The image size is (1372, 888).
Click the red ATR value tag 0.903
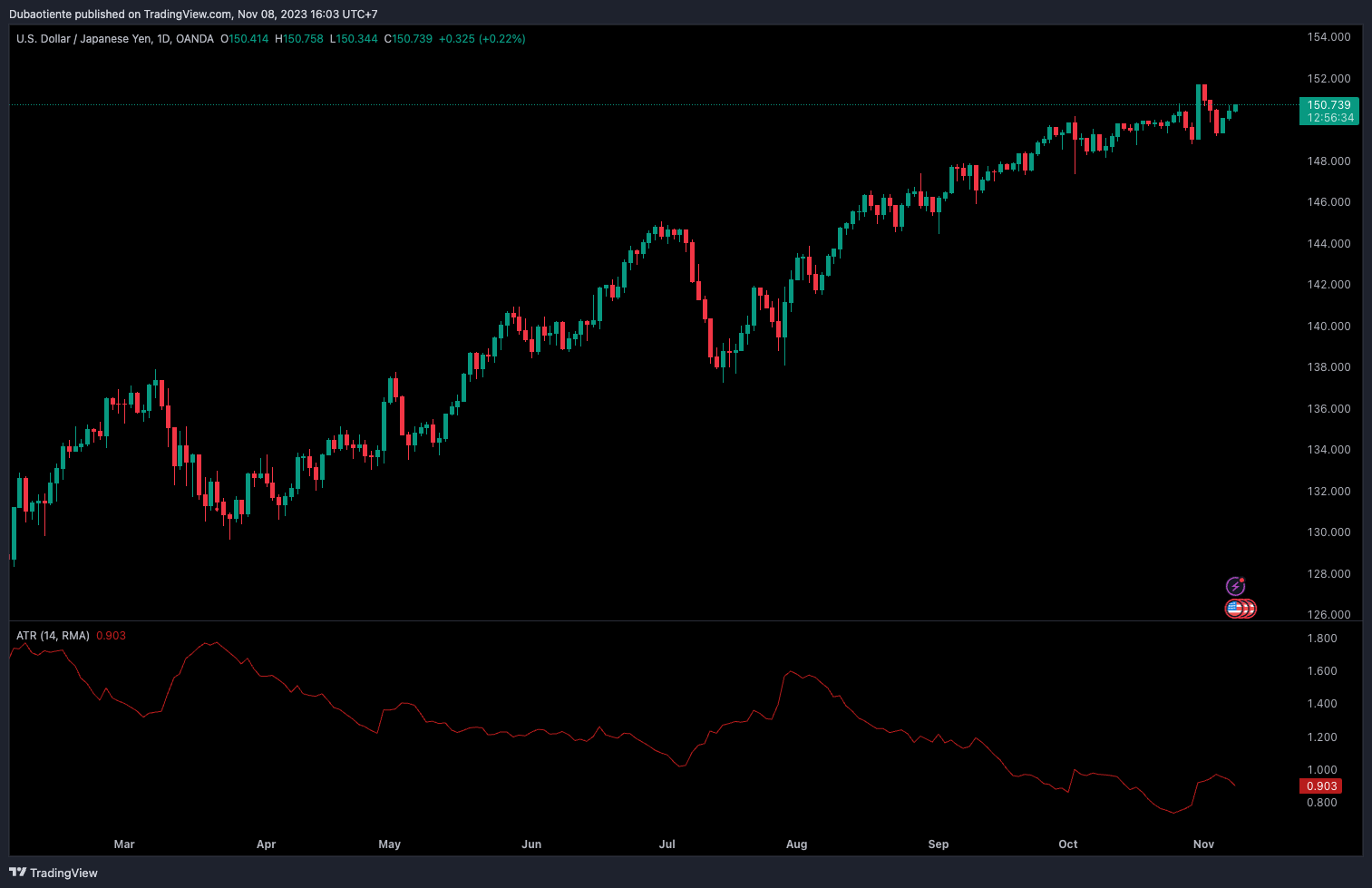pyautogui.click(x=1321, y=786)
